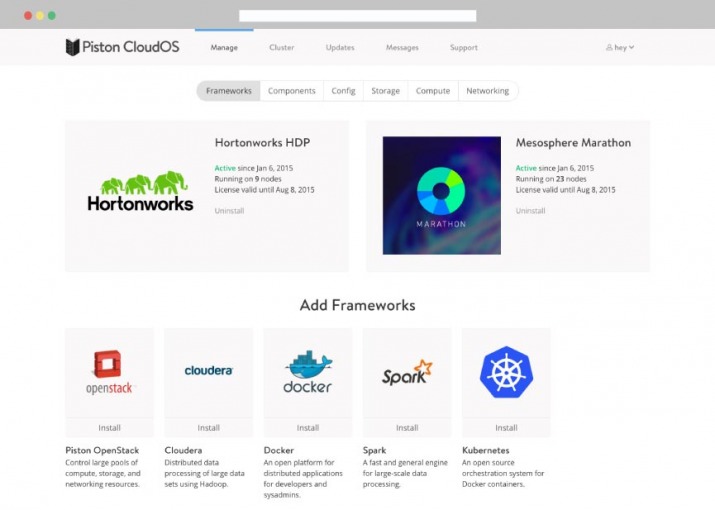Install Piston OpenStack framework
715x510 pixels.
[109, 428]
